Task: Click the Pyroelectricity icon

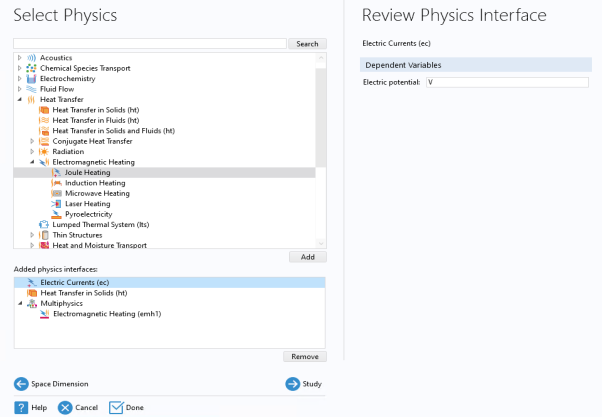Action: coord(56,214)
